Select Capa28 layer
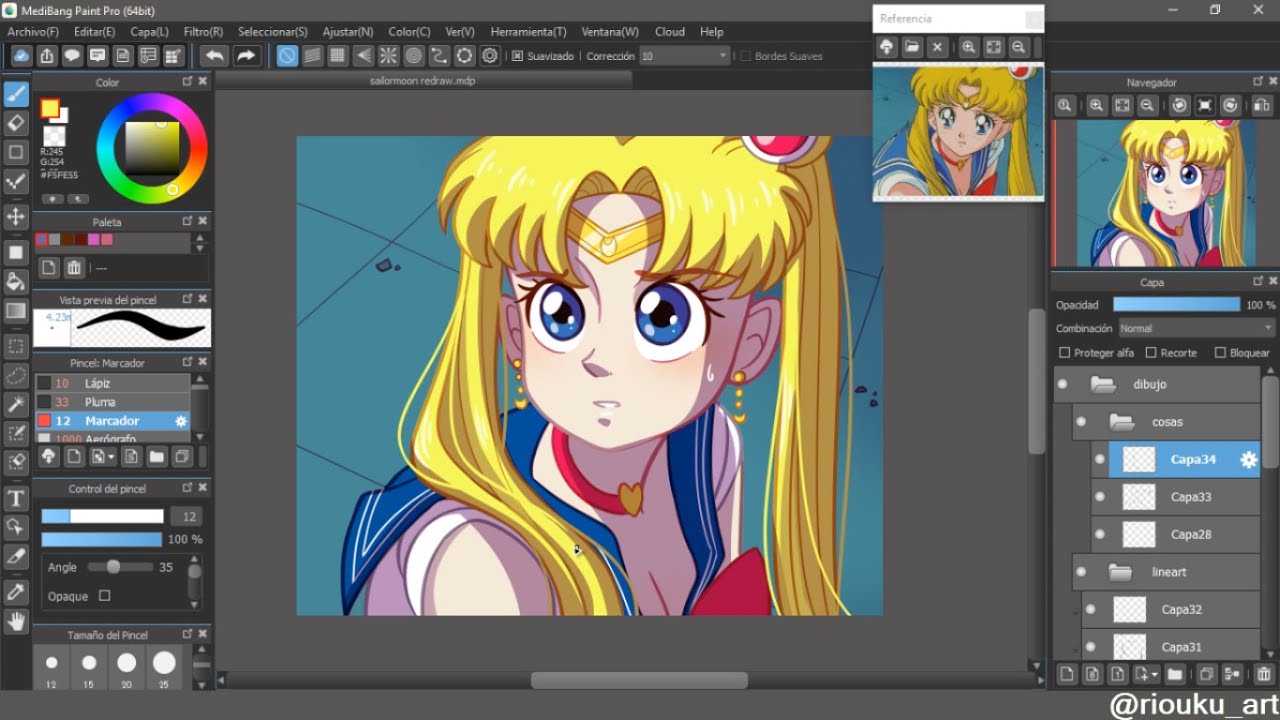This screenshot has width=1280, height=720. point(1176,535)
